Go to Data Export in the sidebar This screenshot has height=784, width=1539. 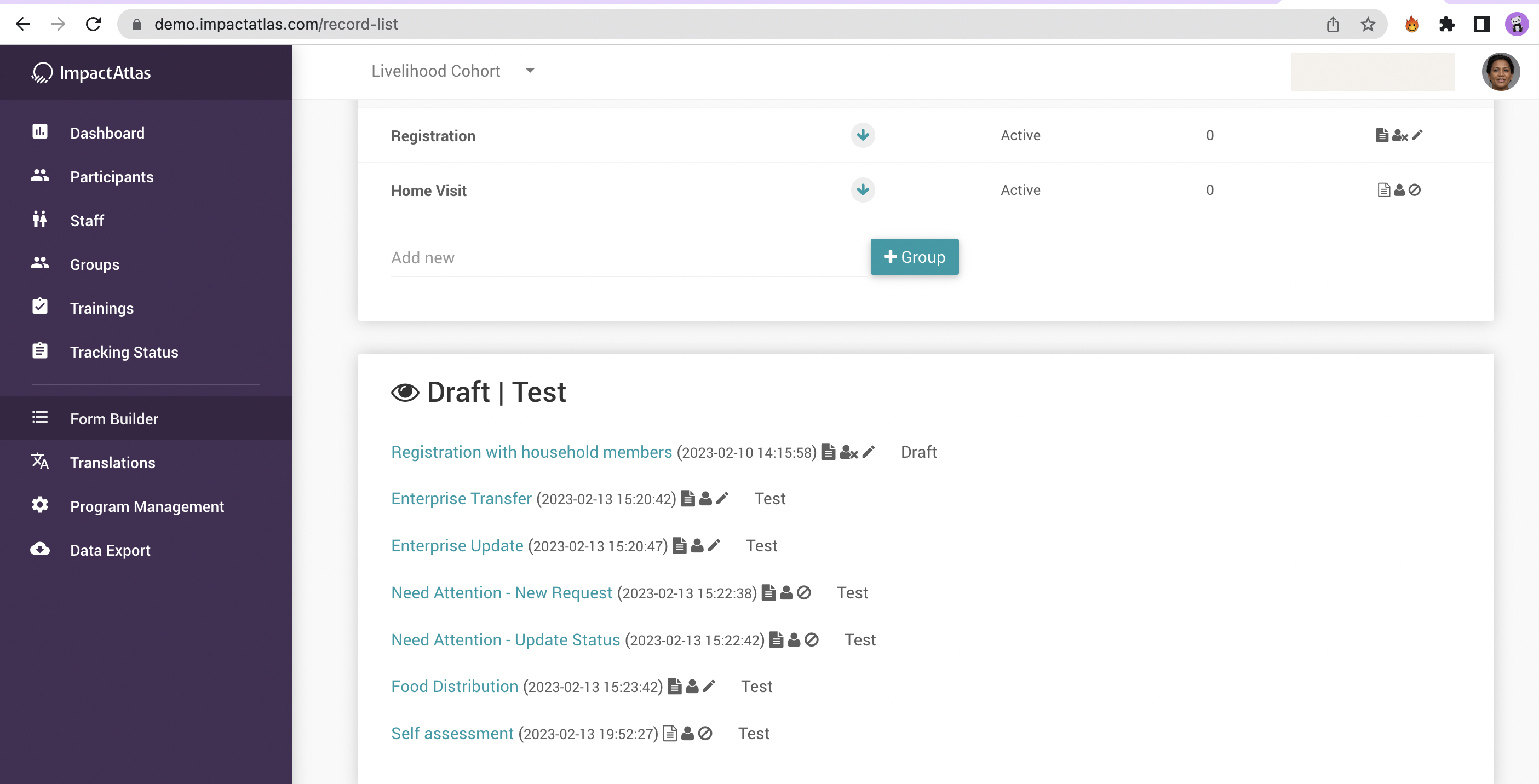110,550
